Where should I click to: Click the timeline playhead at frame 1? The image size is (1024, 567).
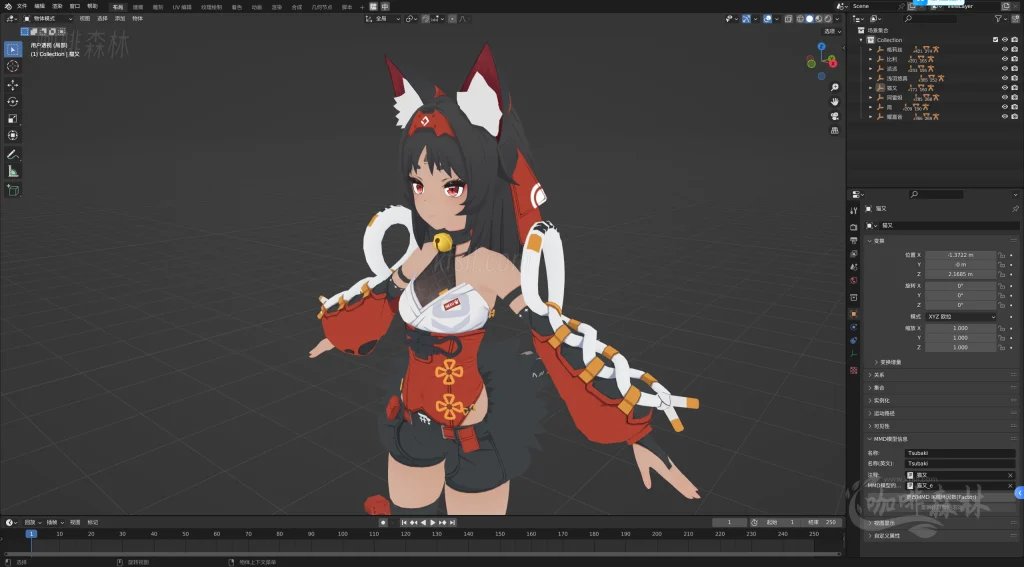click(31, 534)
